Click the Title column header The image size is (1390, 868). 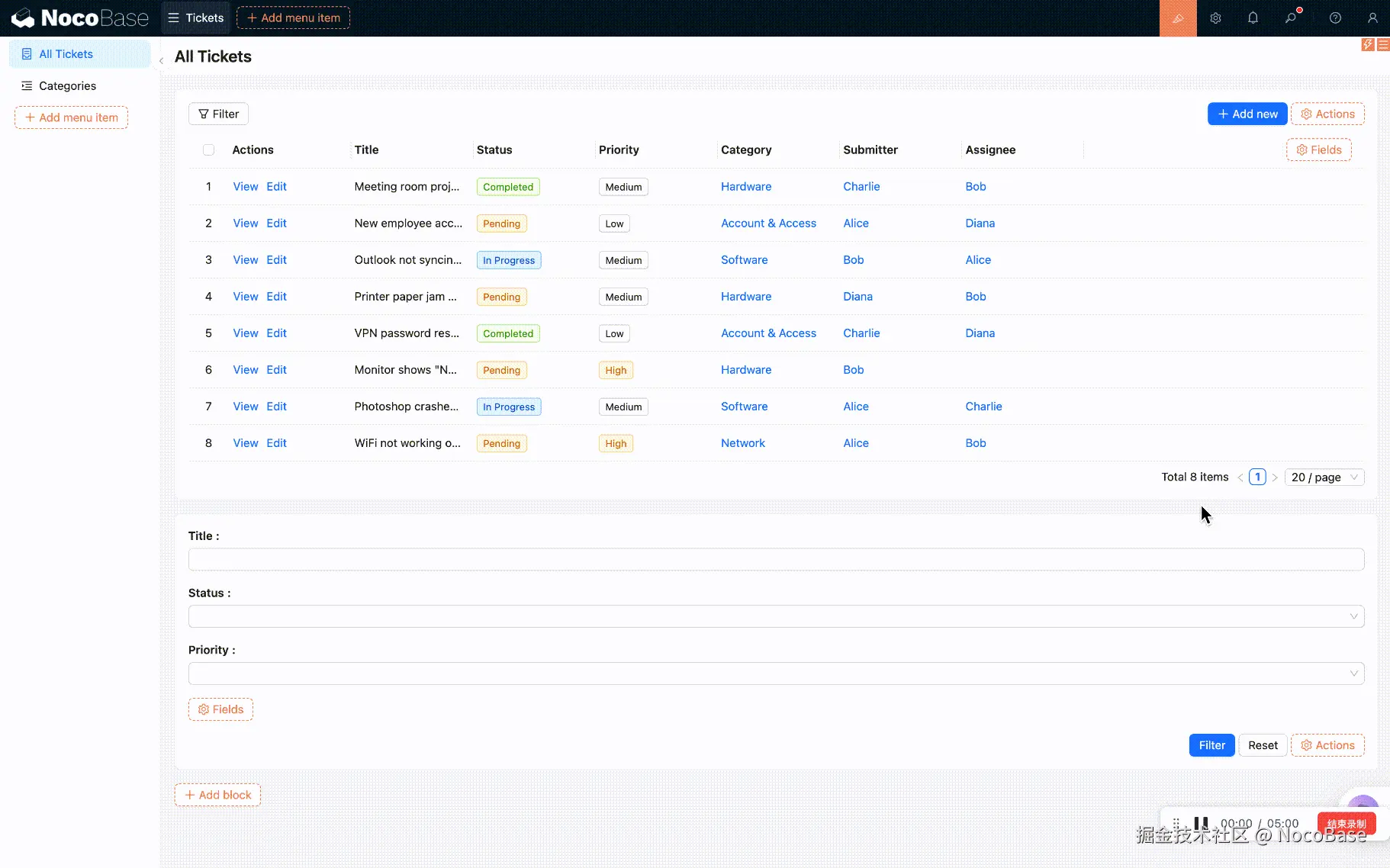[366, 150]
